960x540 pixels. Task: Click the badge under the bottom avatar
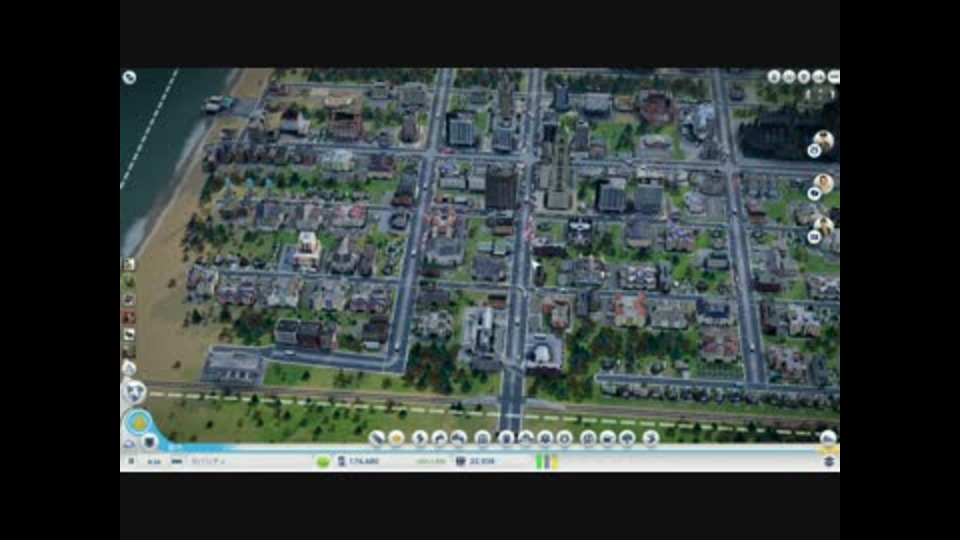click(x=814, y=236)
